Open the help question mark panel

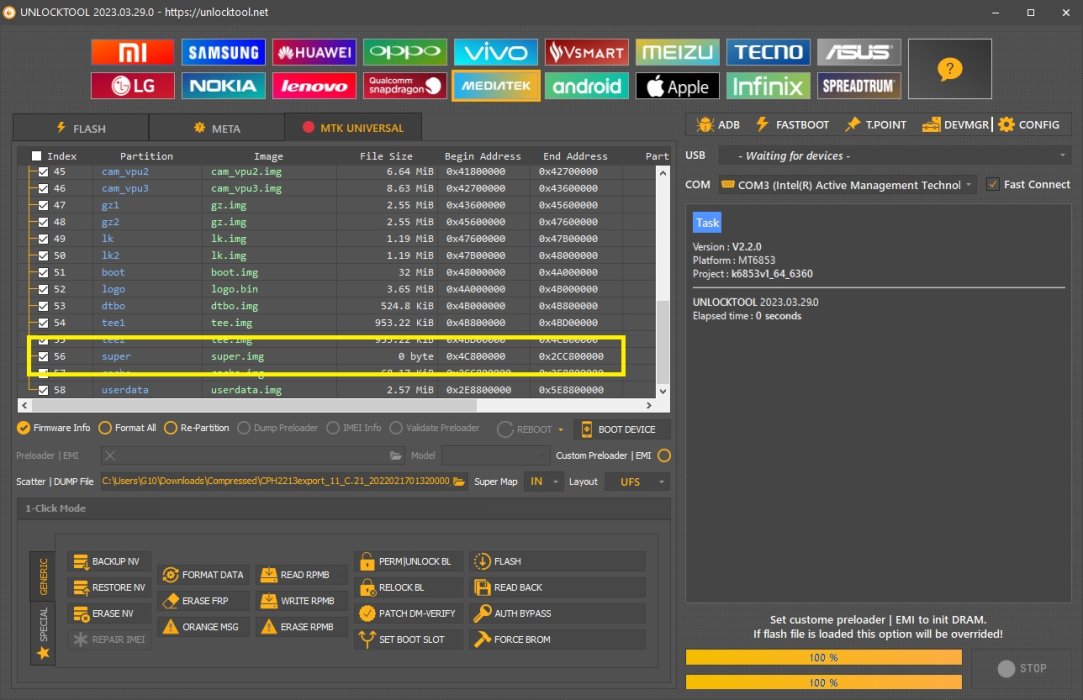pyautogui.click(x=950, y=68)
